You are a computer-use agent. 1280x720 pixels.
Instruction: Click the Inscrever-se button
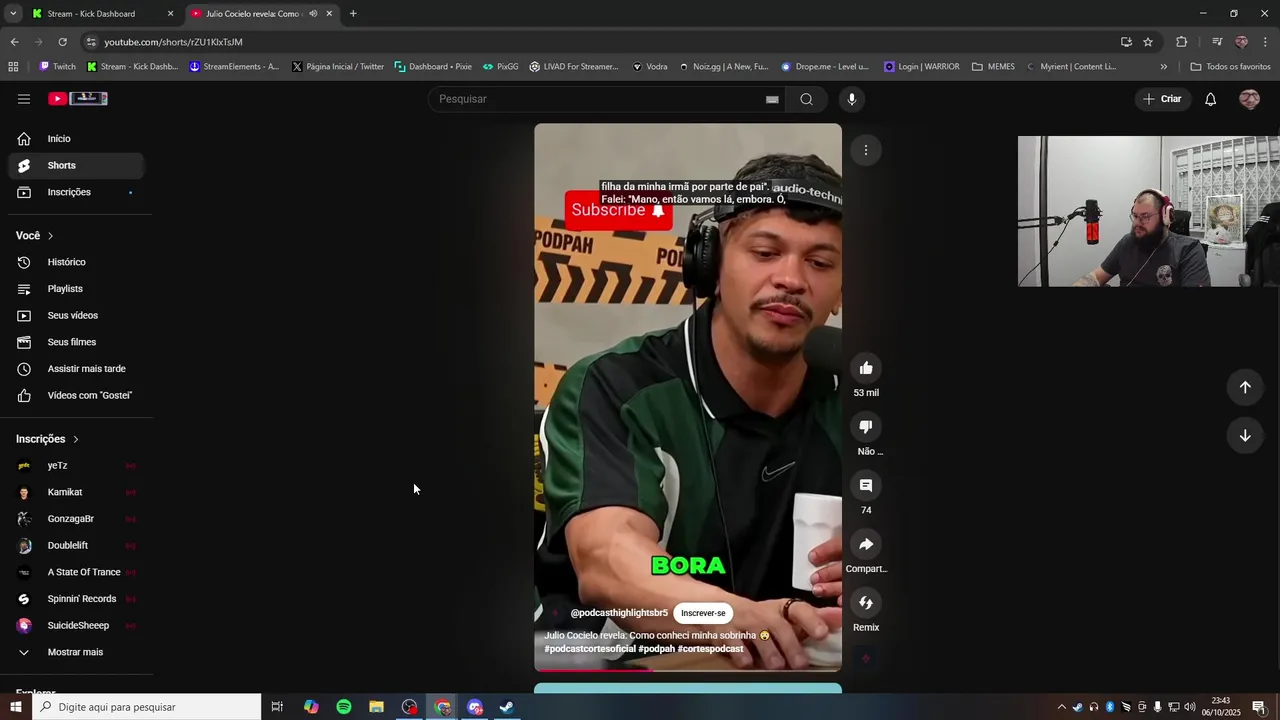703,613
